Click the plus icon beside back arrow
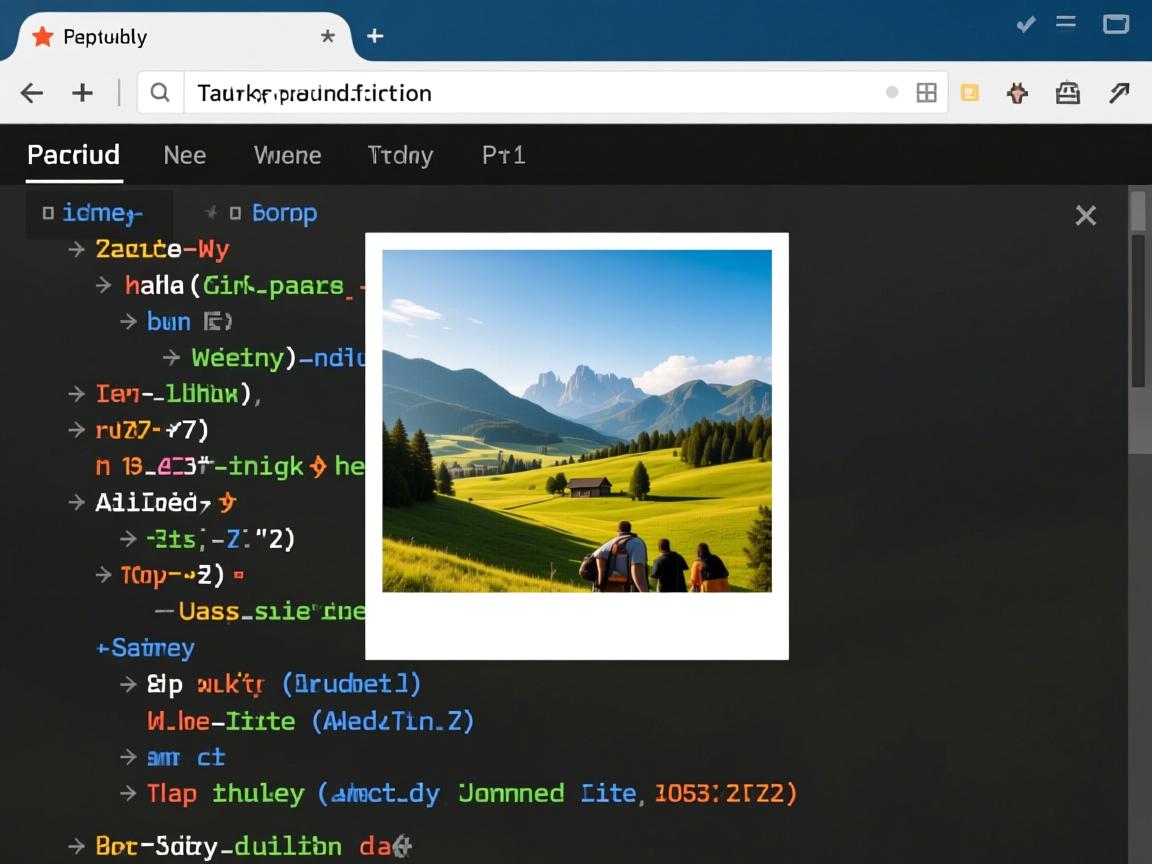1152x864 pixels. [82, 93]
